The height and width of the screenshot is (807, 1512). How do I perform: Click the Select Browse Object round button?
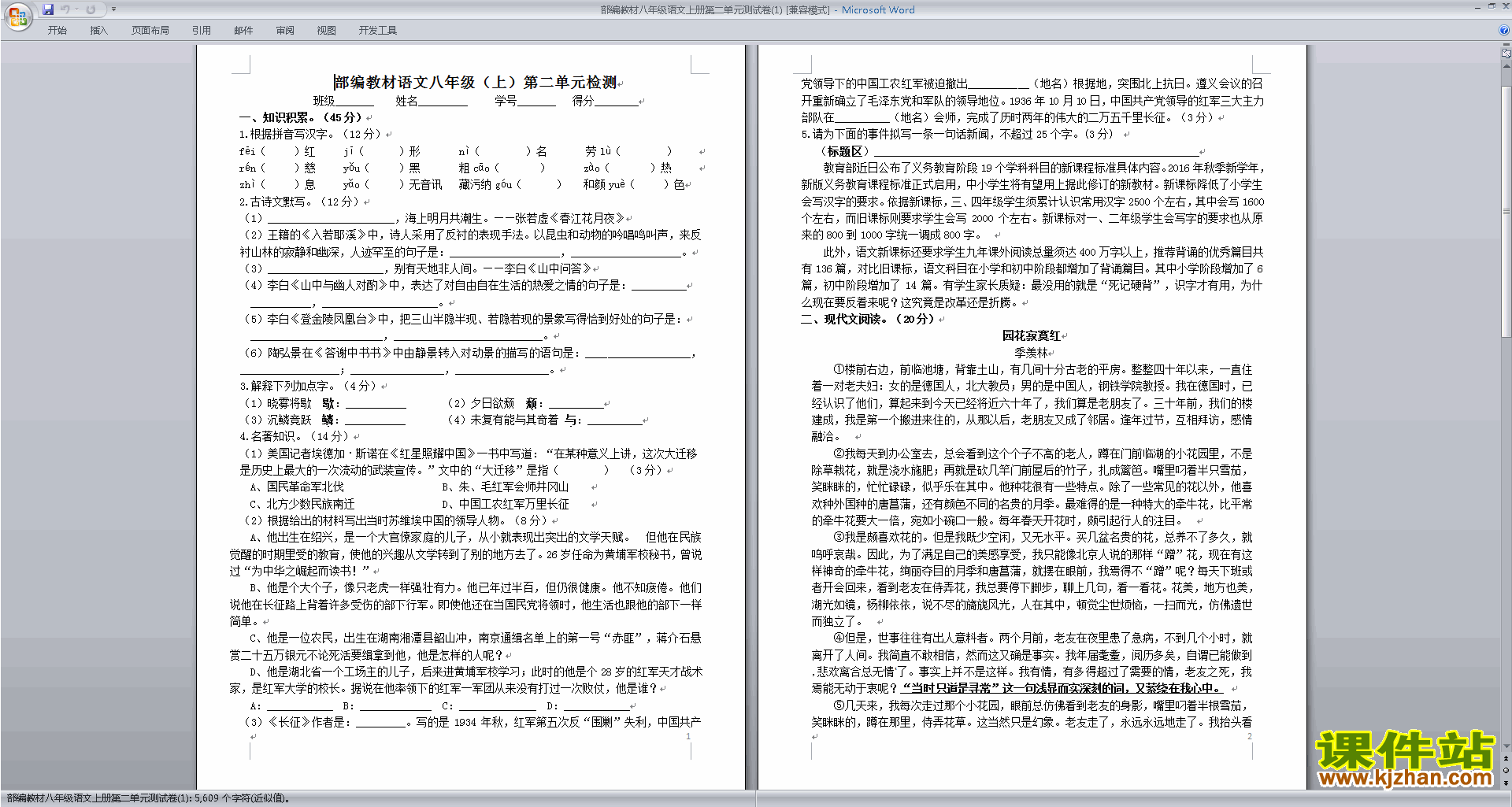click(x=1506, y=770)
